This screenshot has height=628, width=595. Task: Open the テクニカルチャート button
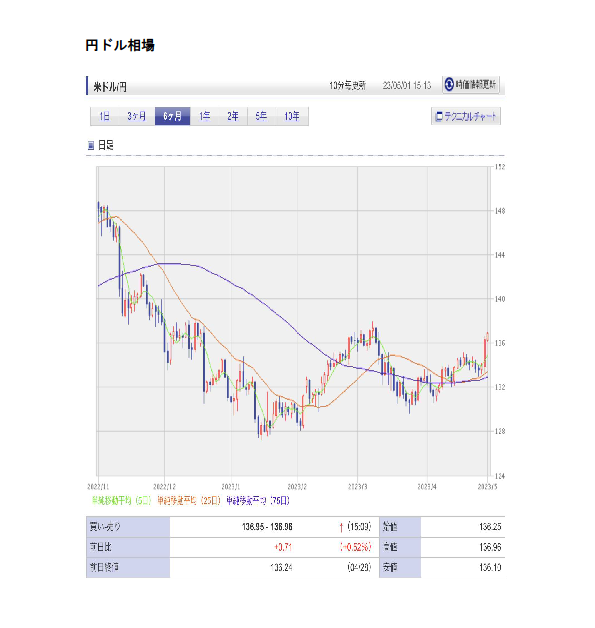[466, 117]
